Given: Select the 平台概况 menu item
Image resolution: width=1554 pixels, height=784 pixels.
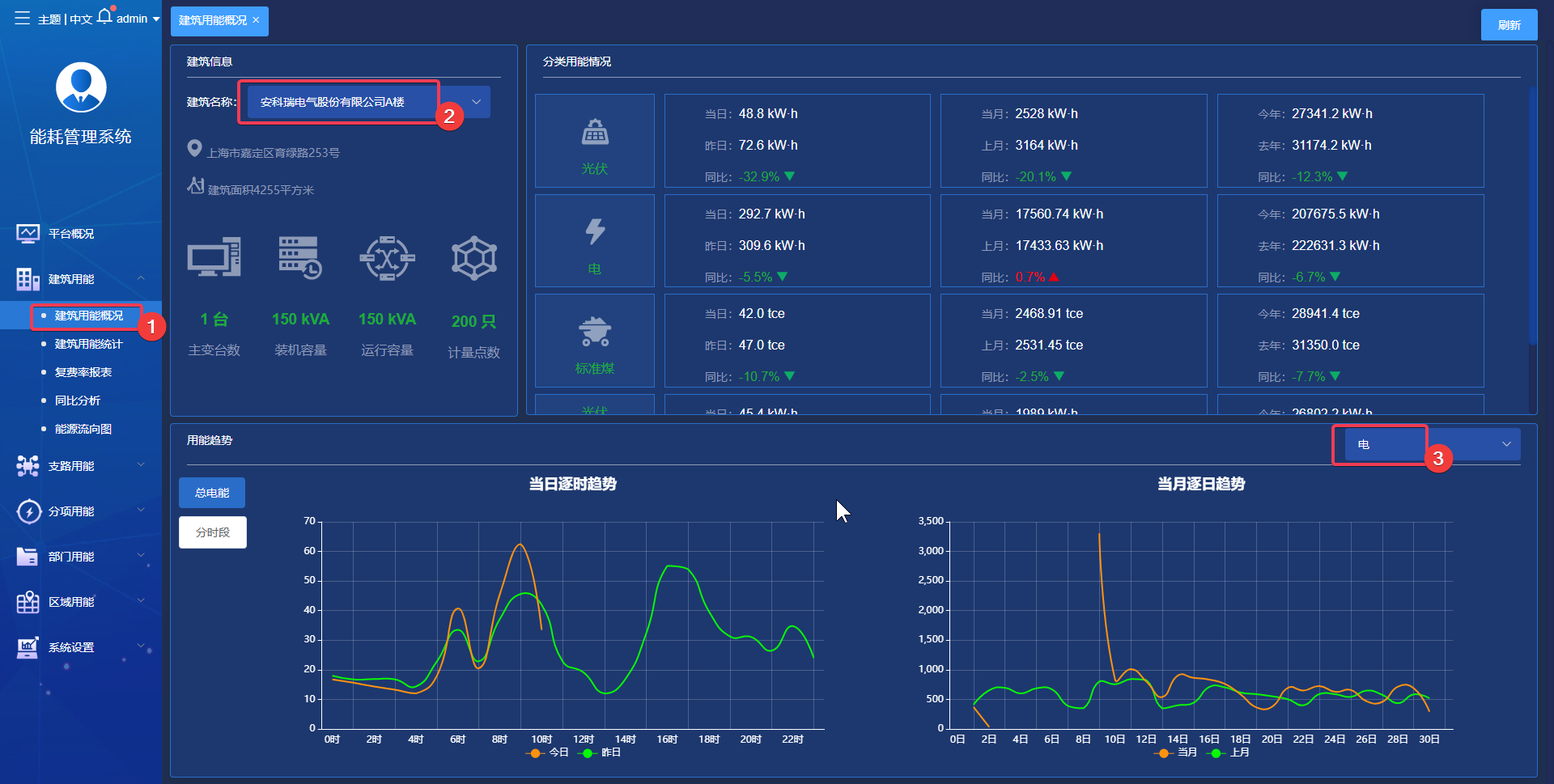Looking at the screenshot, I should point(71,234).
